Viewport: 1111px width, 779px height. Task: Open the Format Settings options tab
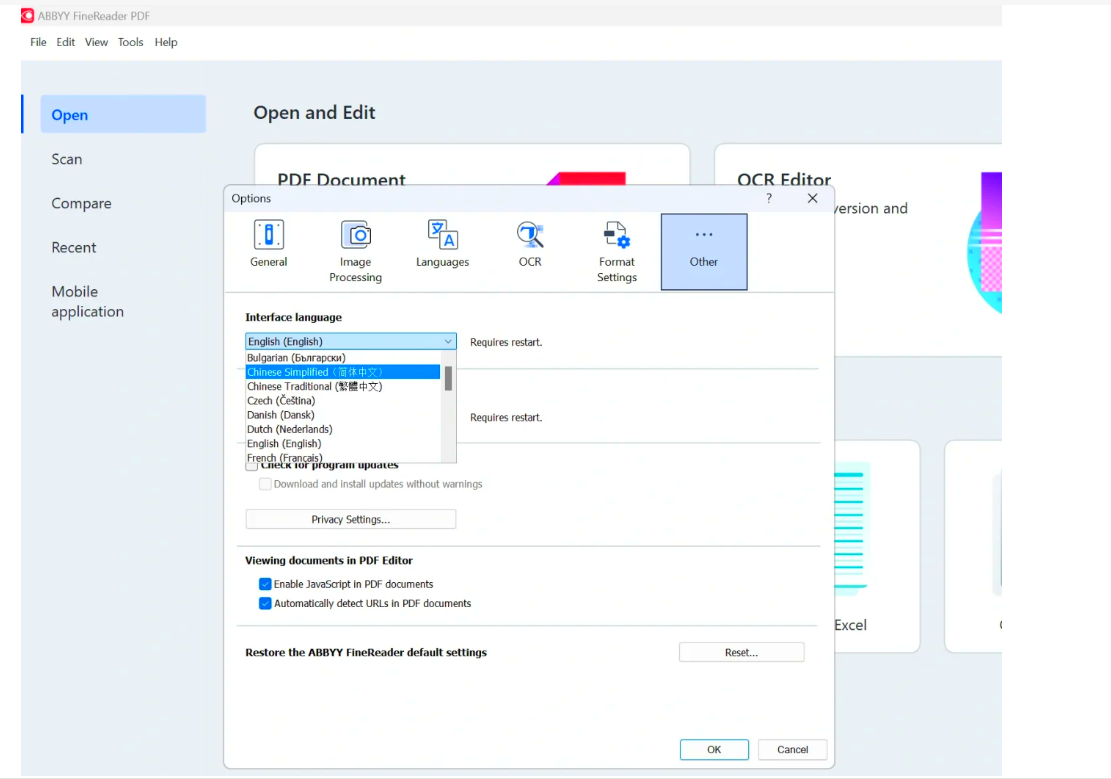coord(616,252)
